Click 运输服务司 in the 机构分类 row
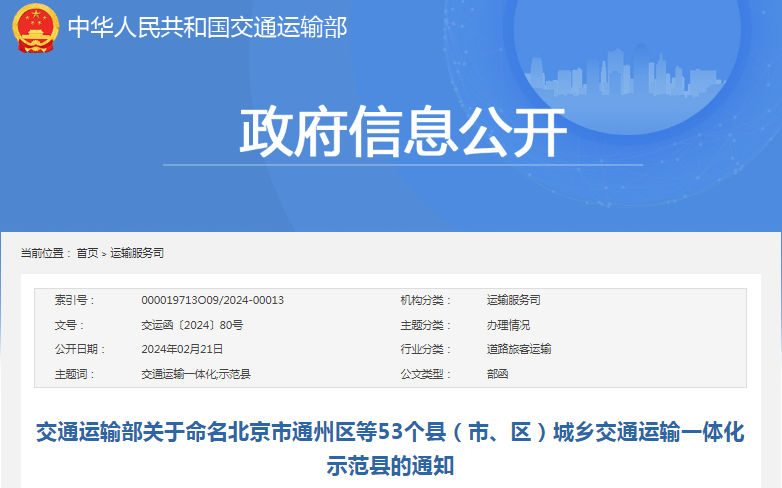The width and height of the screenshot is (782, 488). point(513,300)
